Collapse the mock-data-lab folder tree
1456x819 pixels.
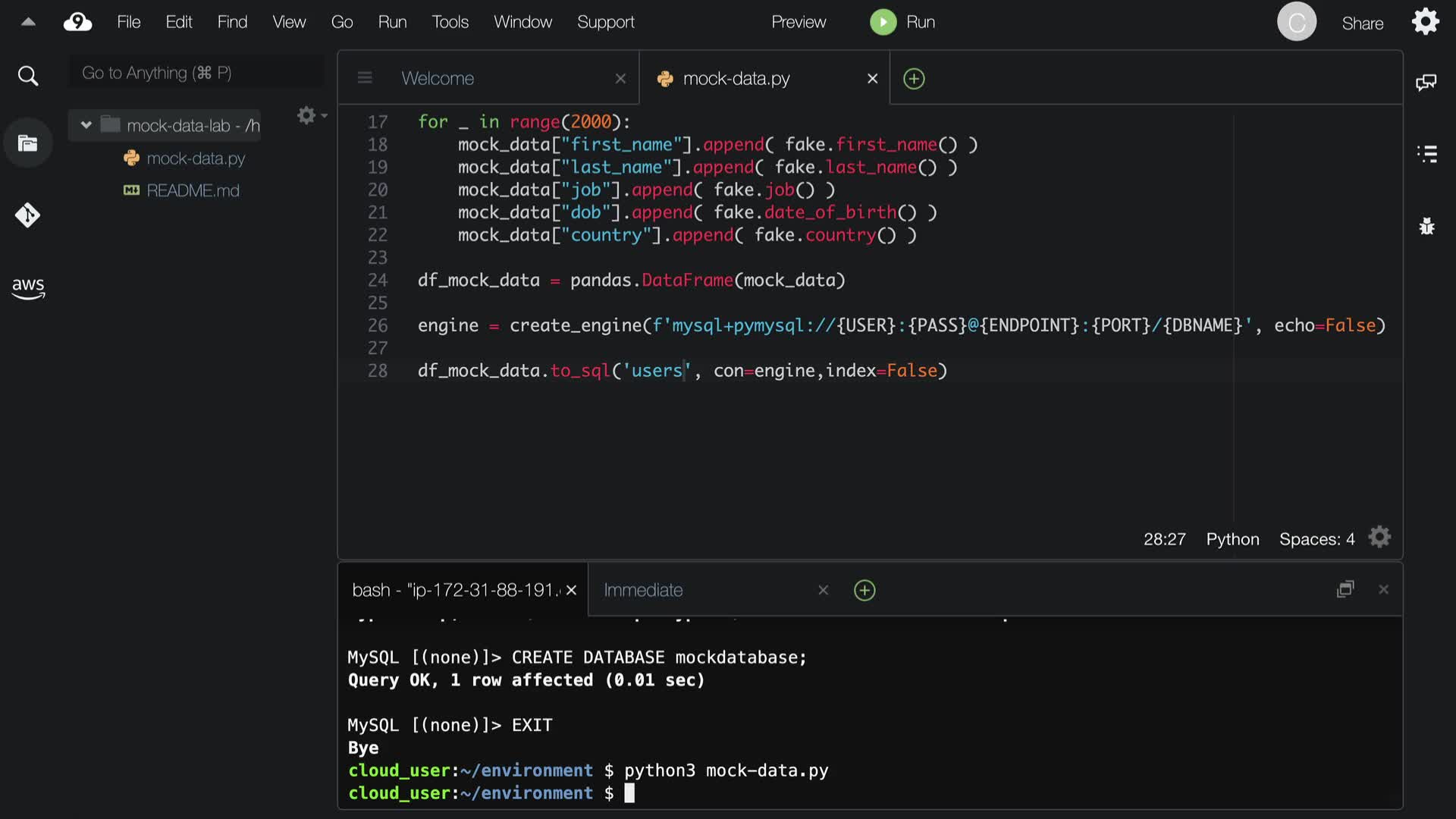tap(86, 125)
